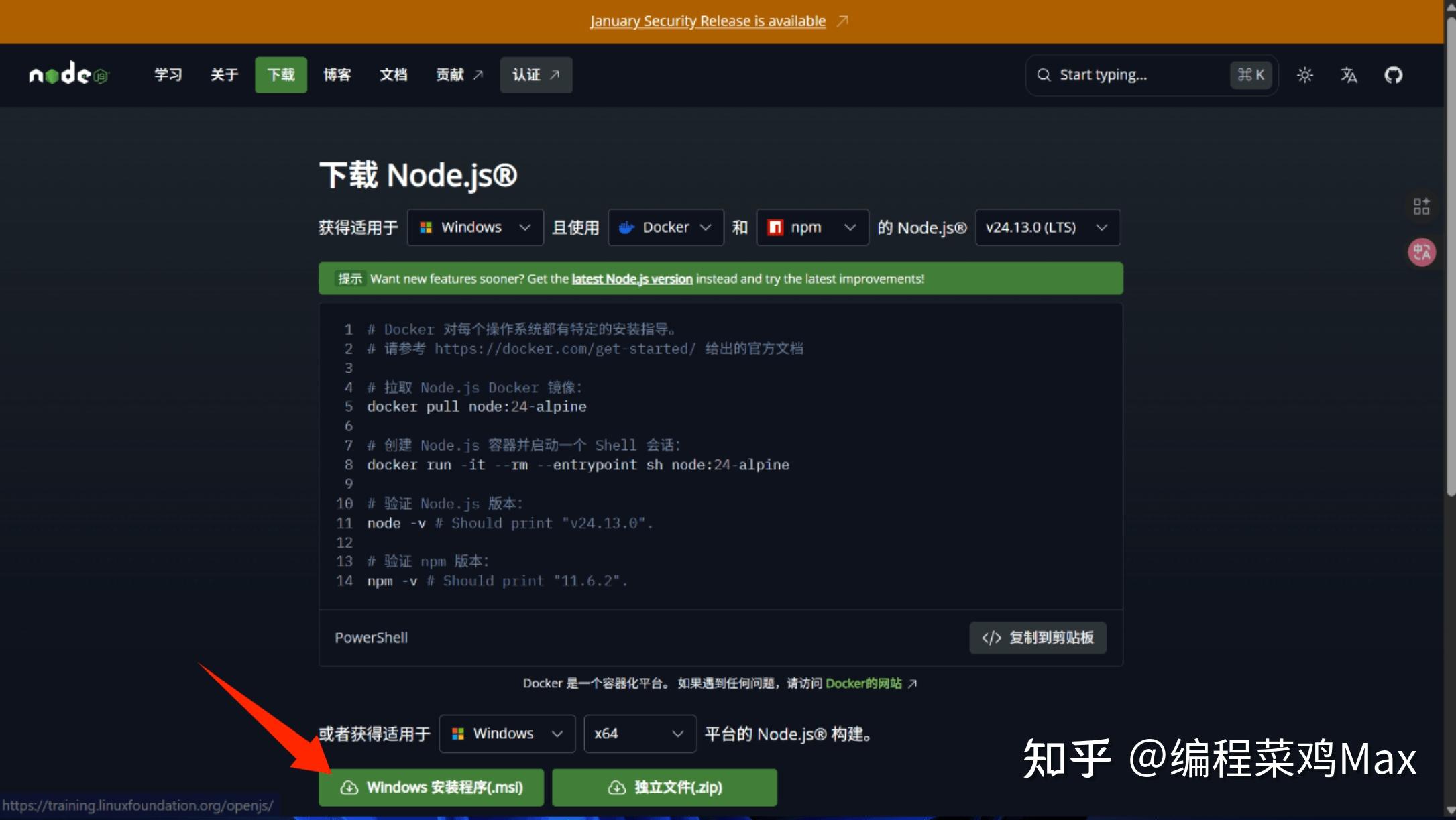Click 独立文件(.zip) download button

pos(664,787)
